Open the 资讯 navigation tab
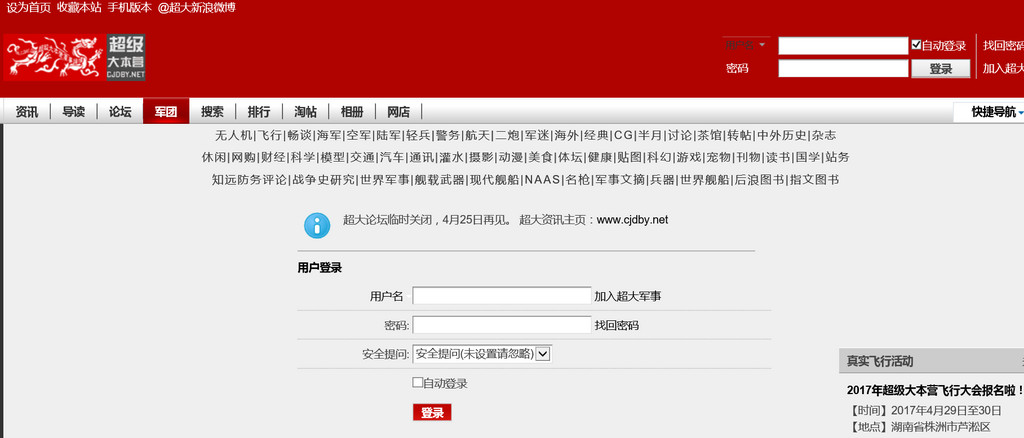 (27, 112)
